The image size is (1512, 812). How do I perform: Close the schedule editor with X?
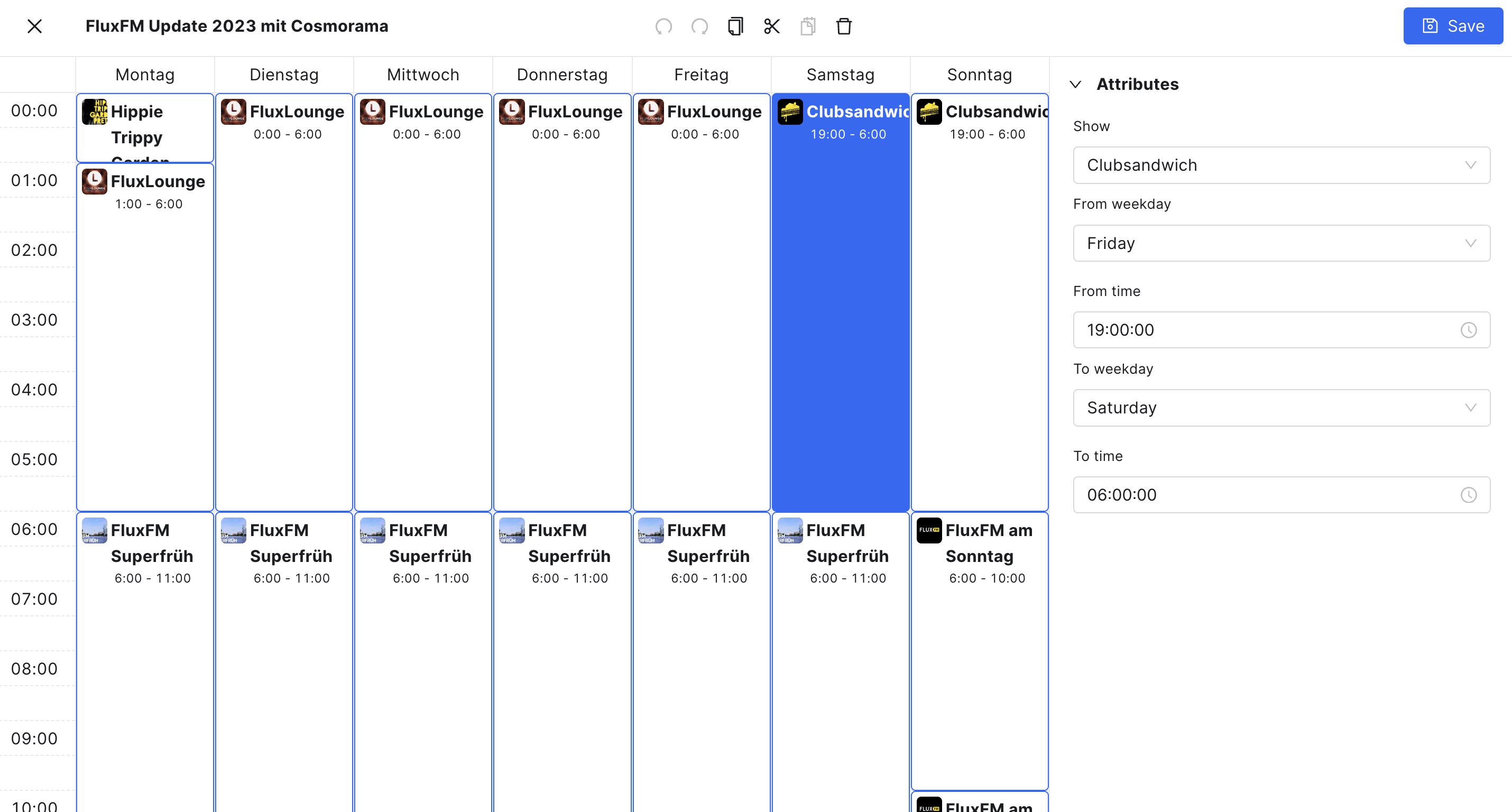35,26
